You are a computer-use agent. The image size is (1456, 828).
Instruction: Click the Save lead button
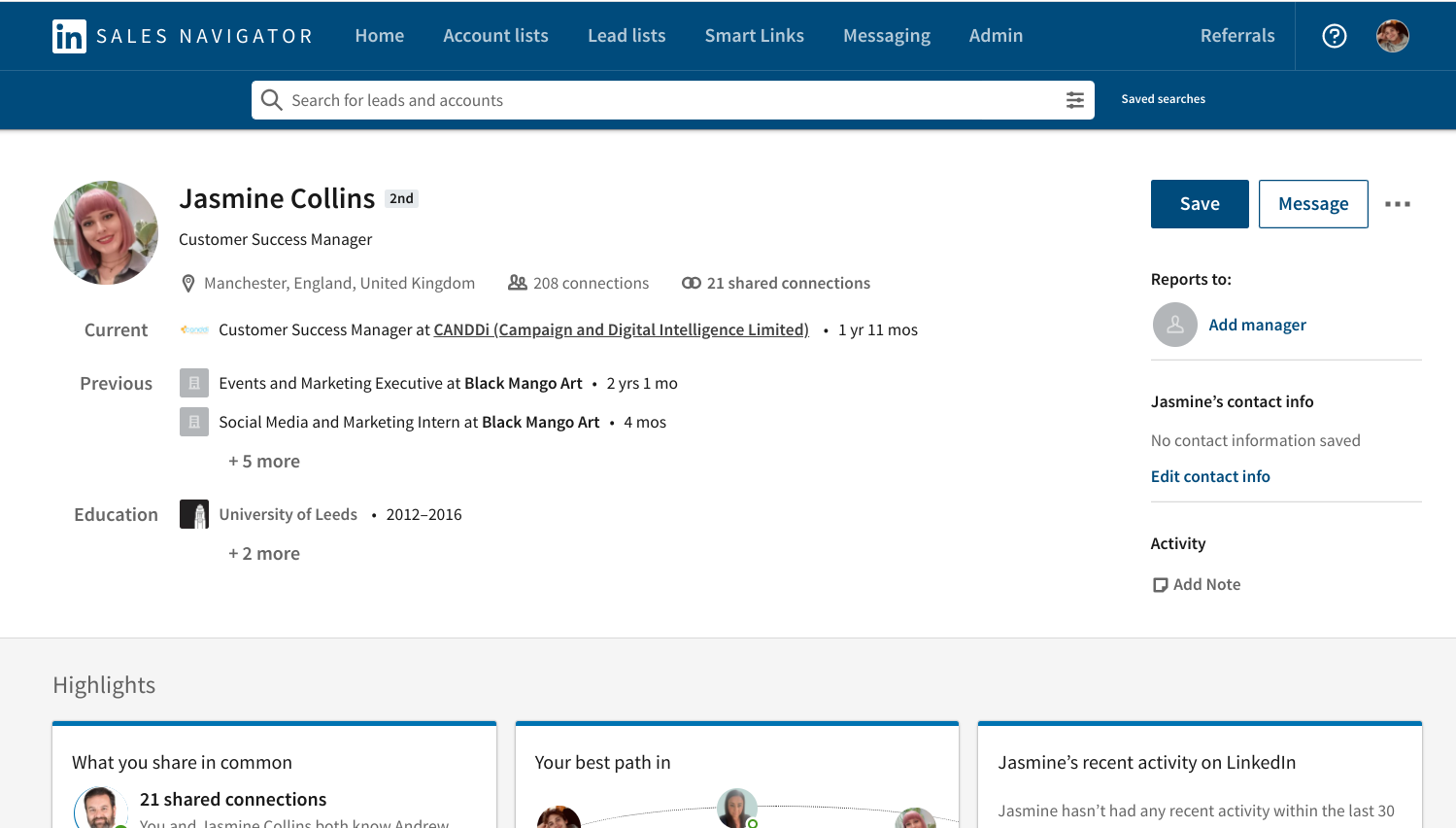[1200, 204]
